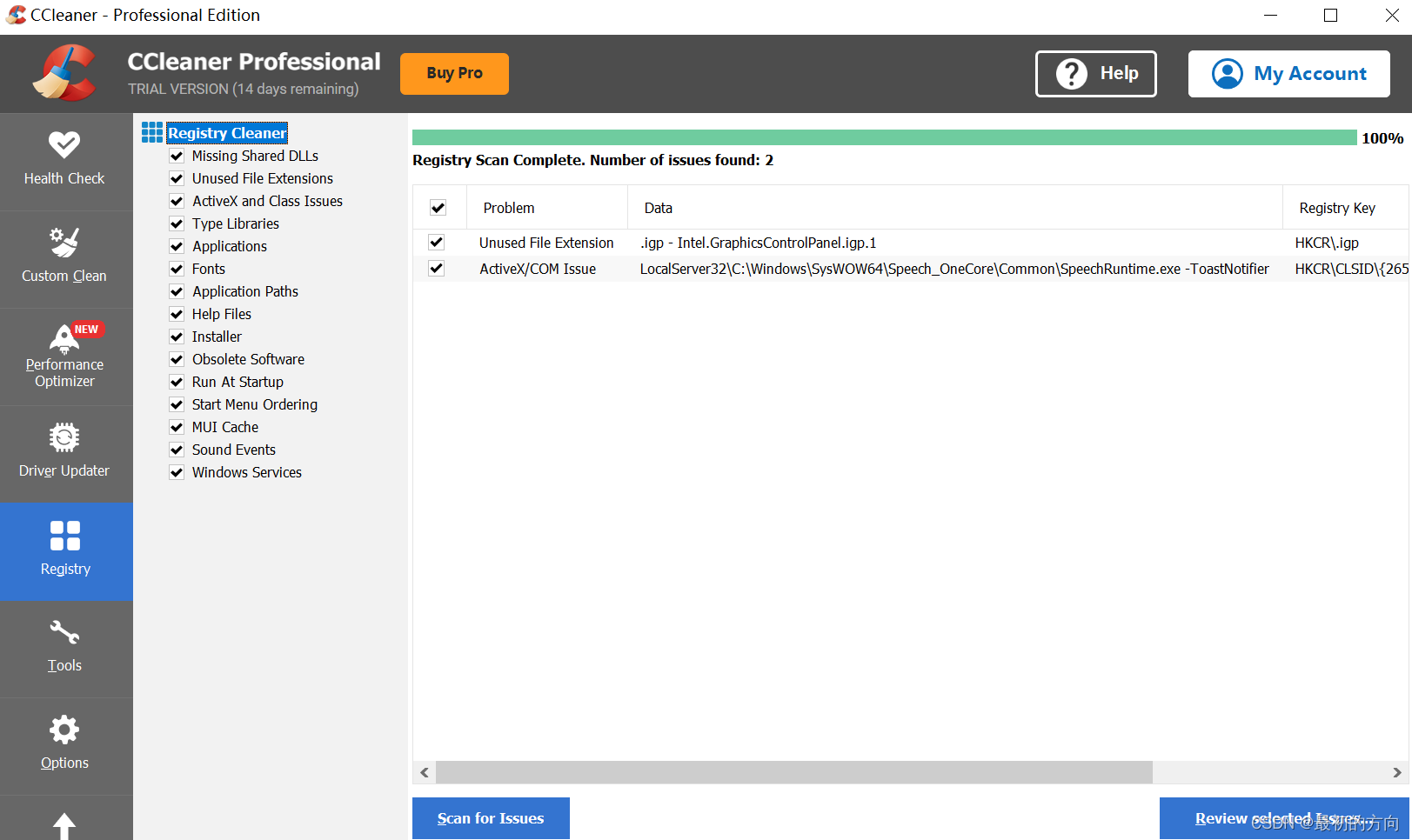Viewport: 1412px width, 840px height.
Task: Select the Registry sidebar section
Action: coord(65,551)
